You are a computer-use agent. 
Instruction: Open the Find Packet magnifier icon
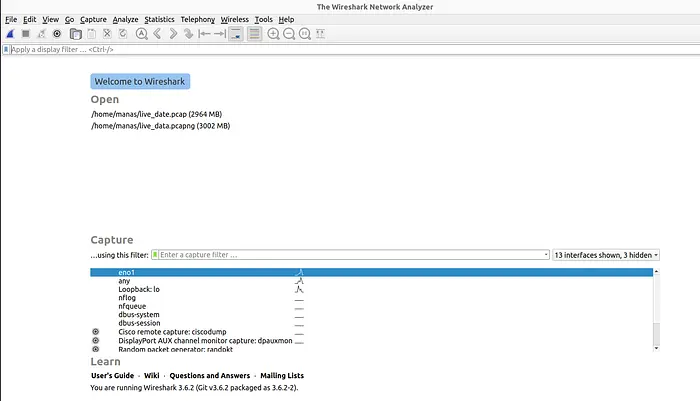(142, 34)
